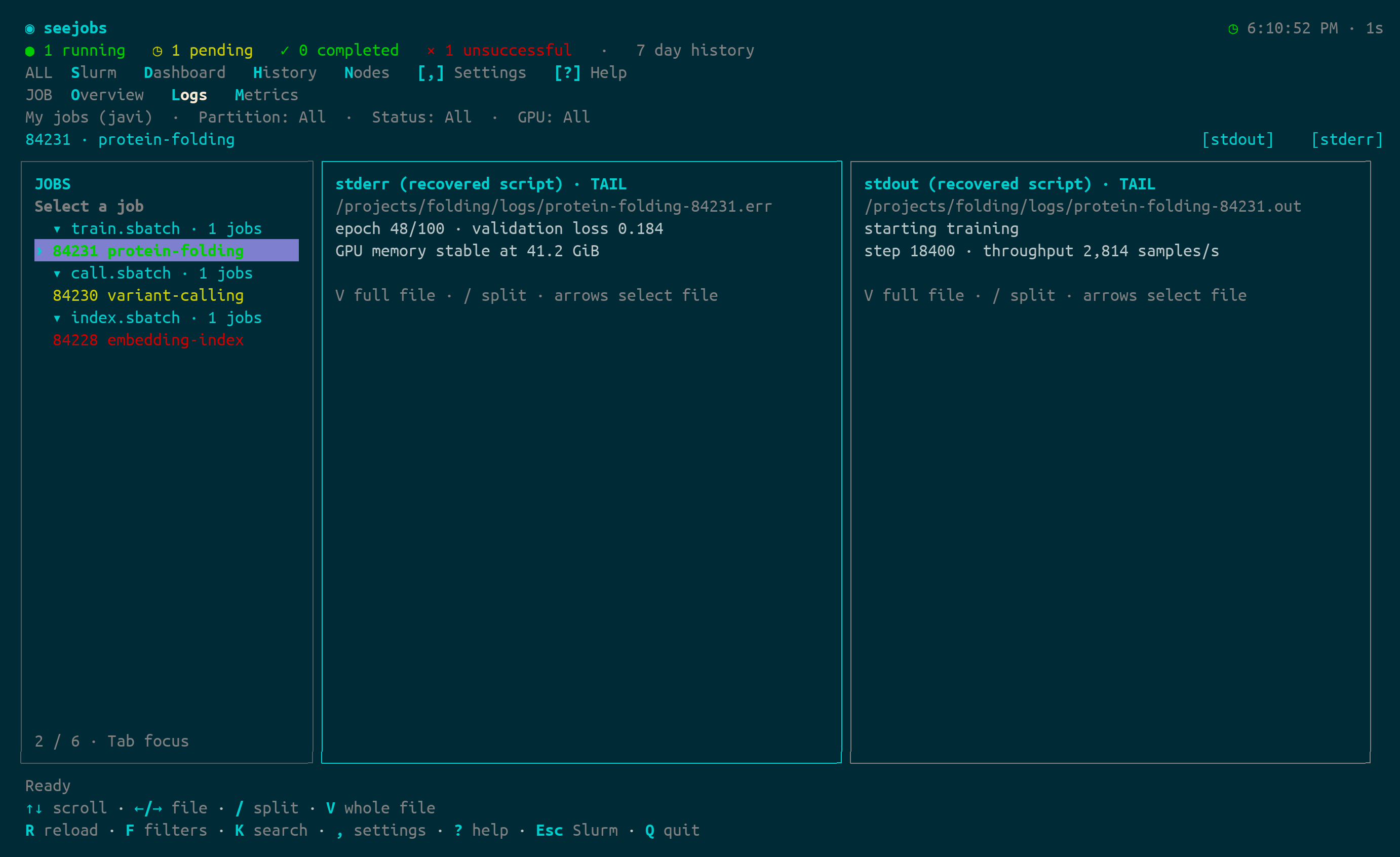
Task: Click the Esc Slurm shortcut
Action: 577,830
